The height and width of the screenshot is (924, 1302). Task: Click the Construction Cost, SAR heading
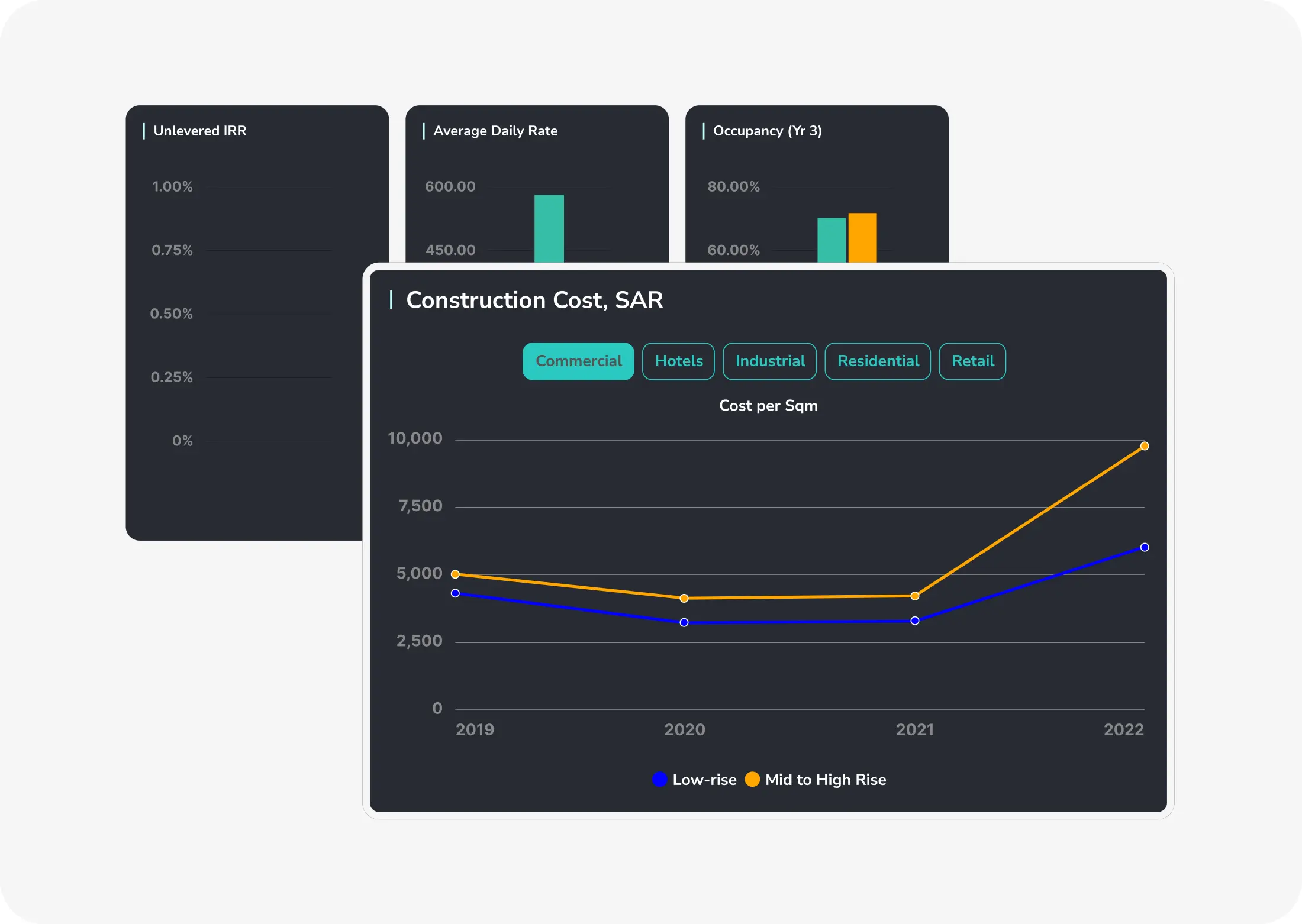(534, 300)
